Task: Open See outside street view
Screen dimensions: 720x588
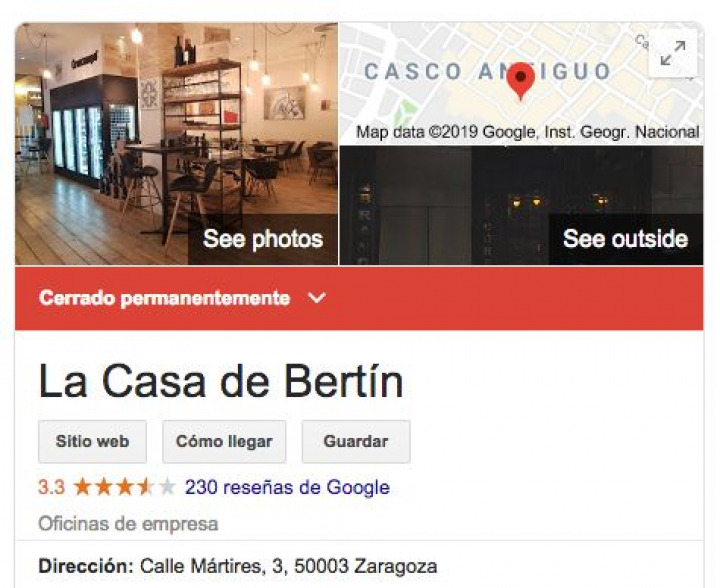Action: [x=625, y=239]
